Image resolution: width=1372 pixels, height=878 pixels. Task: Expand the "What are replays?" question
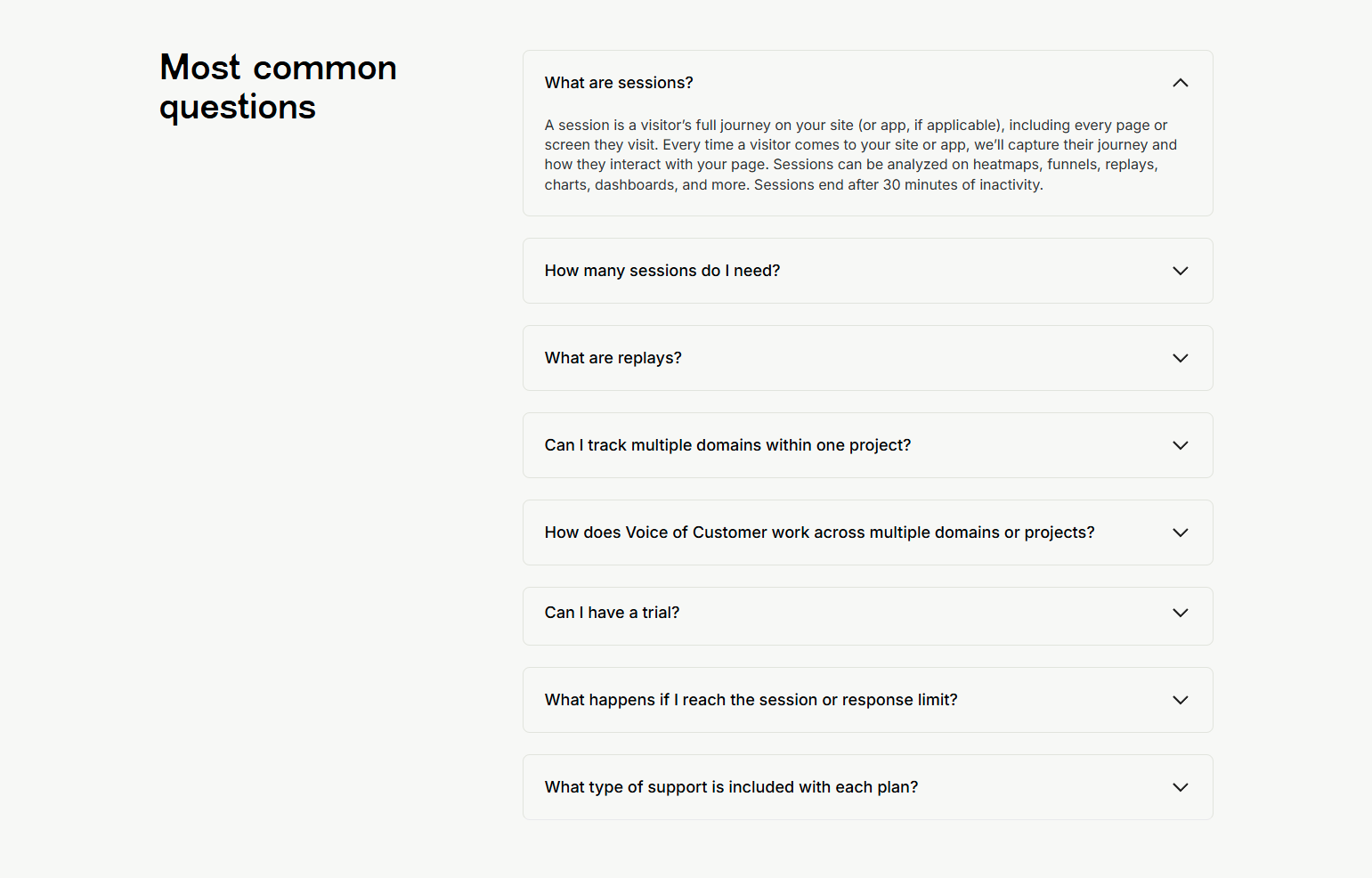pyautogui.click(x=867, y=358)
